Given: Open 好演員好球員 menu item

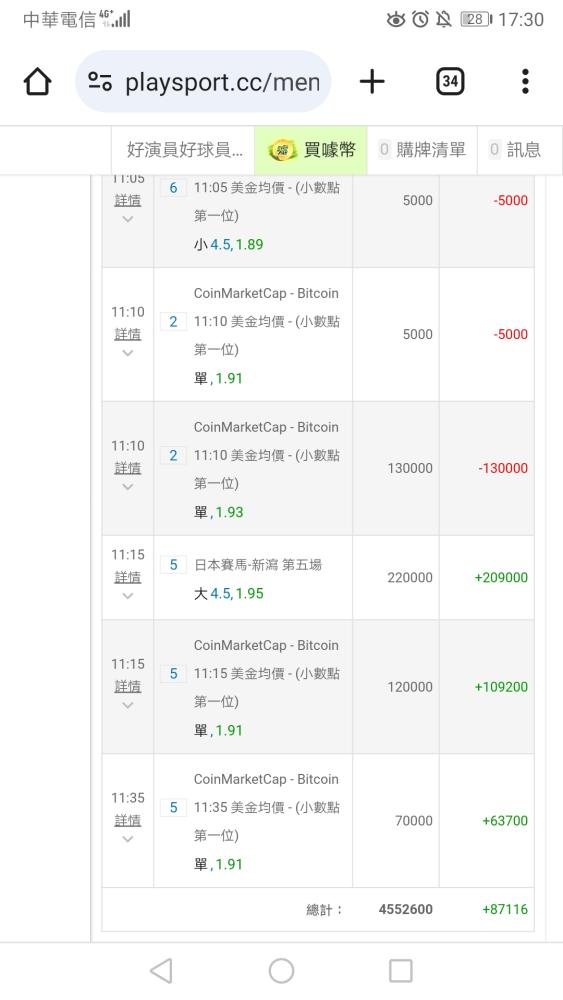Looking at the screenshot, I should click(184, 150).
